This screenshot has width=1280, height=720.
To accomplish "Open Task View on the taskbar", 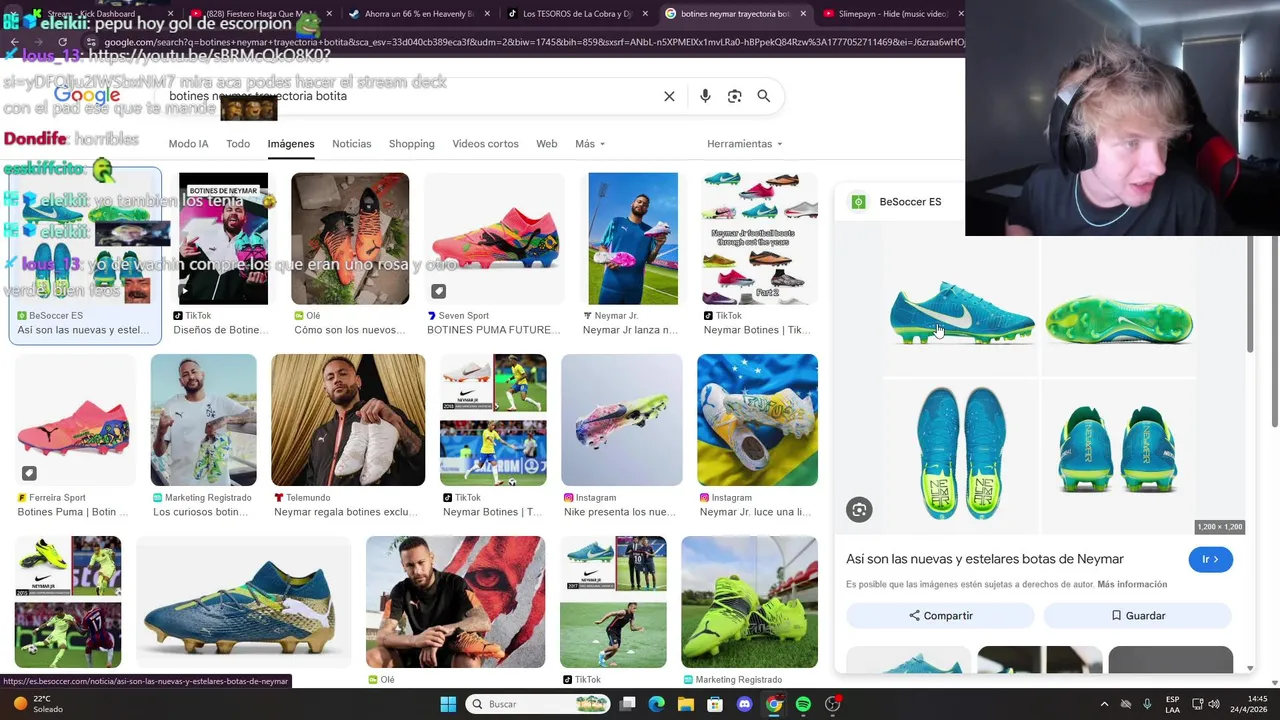I will pos(627,704).
